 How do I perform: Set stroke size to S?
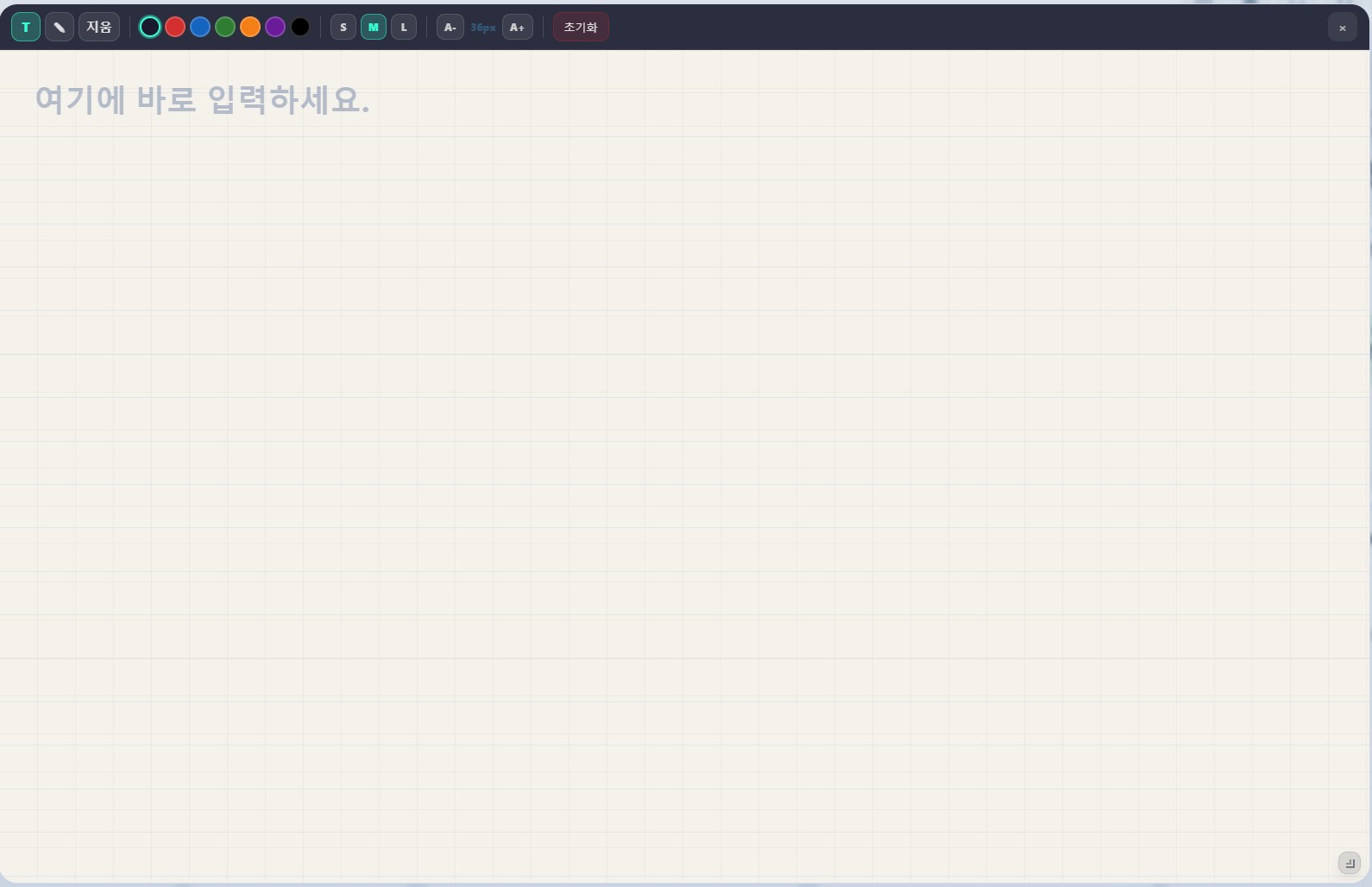[x=343, y=28]
